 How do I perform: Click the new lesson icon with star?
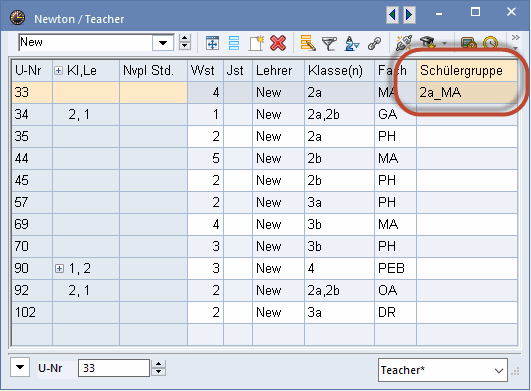coord(256,43)
